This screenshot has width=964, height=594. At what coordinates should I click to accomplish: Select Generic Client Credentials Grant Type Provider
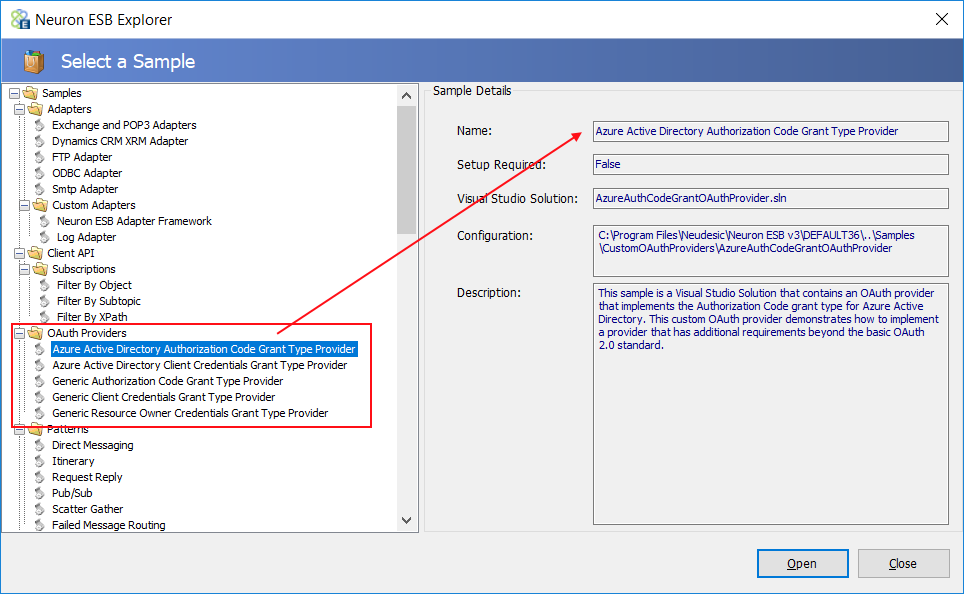164,397
